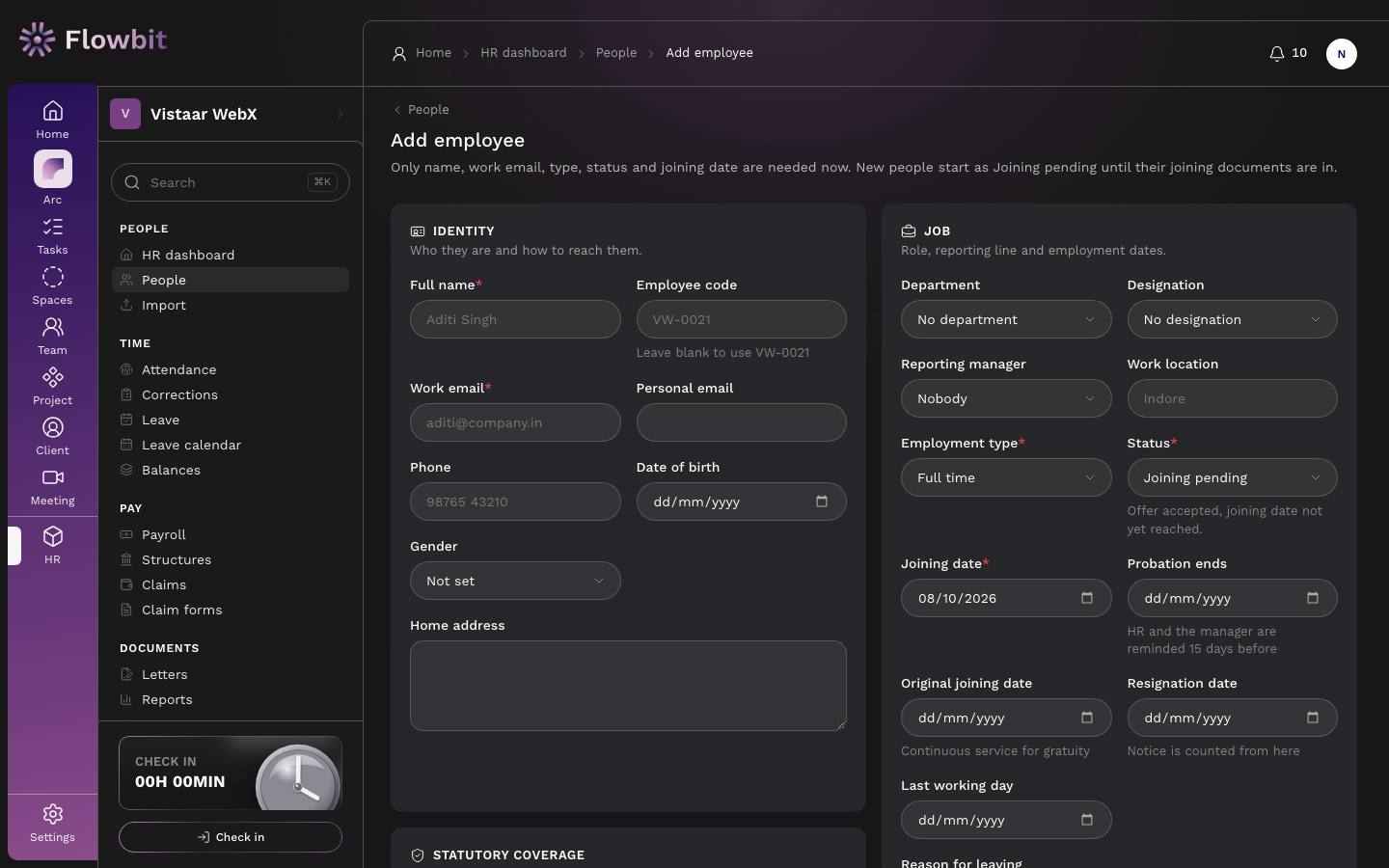Open Original joining date calendar picker
This screenshot has height=868, width=1389.
[x=1087, y=718]
